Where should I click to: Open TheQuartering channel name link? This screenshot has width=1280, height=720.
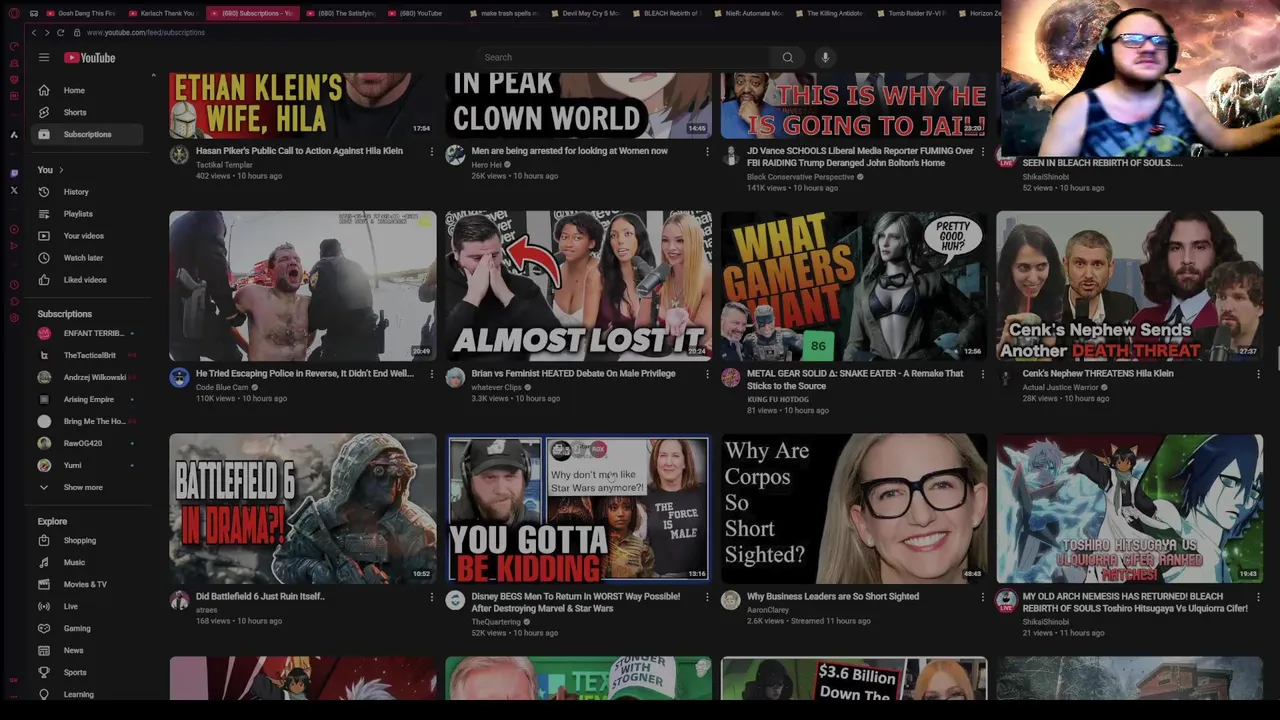[x=496, y=622]
